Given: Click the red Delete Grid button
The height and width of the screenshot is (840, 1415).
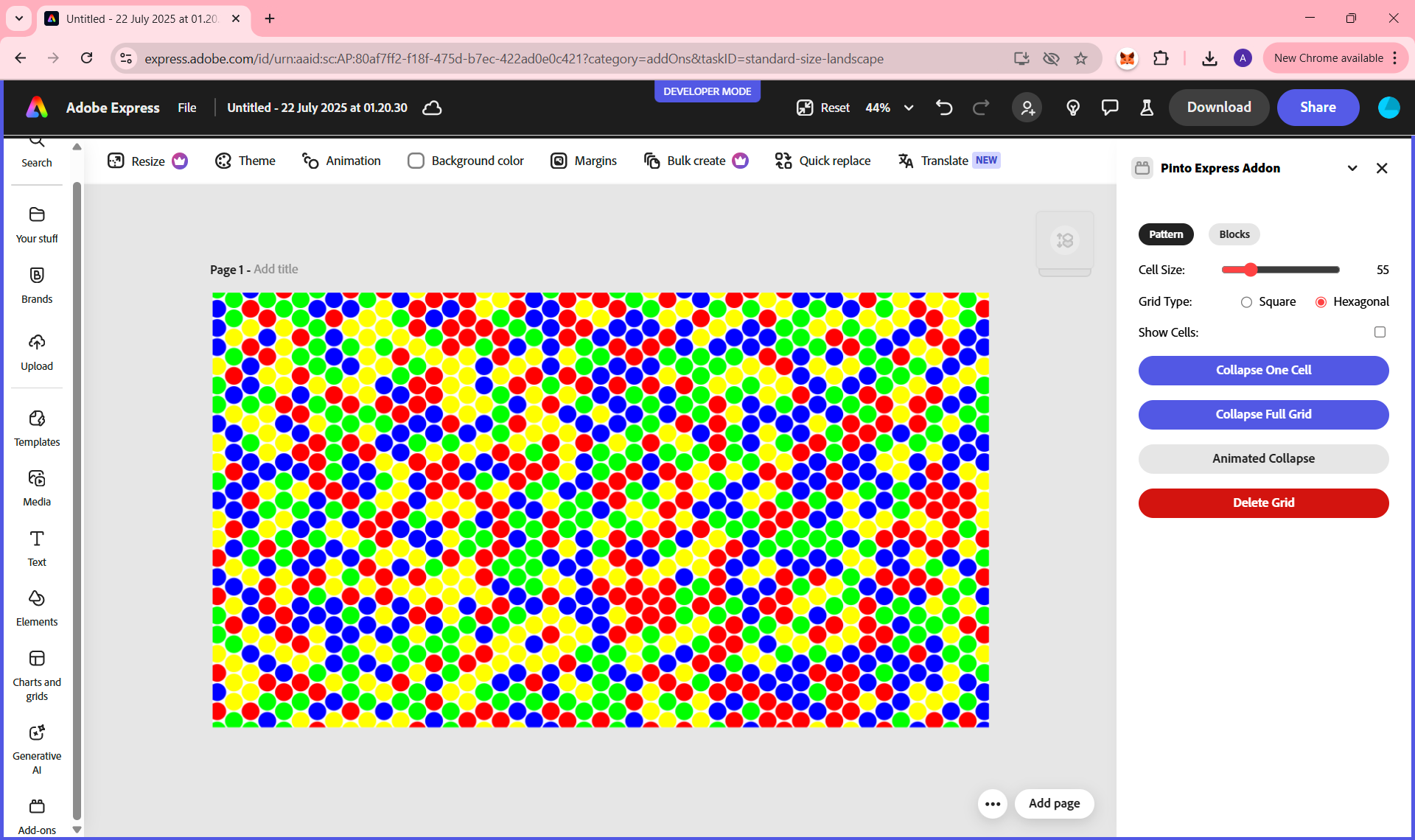Looking at the screenshot, I should pyautogui.click(x=1263, y=503).
